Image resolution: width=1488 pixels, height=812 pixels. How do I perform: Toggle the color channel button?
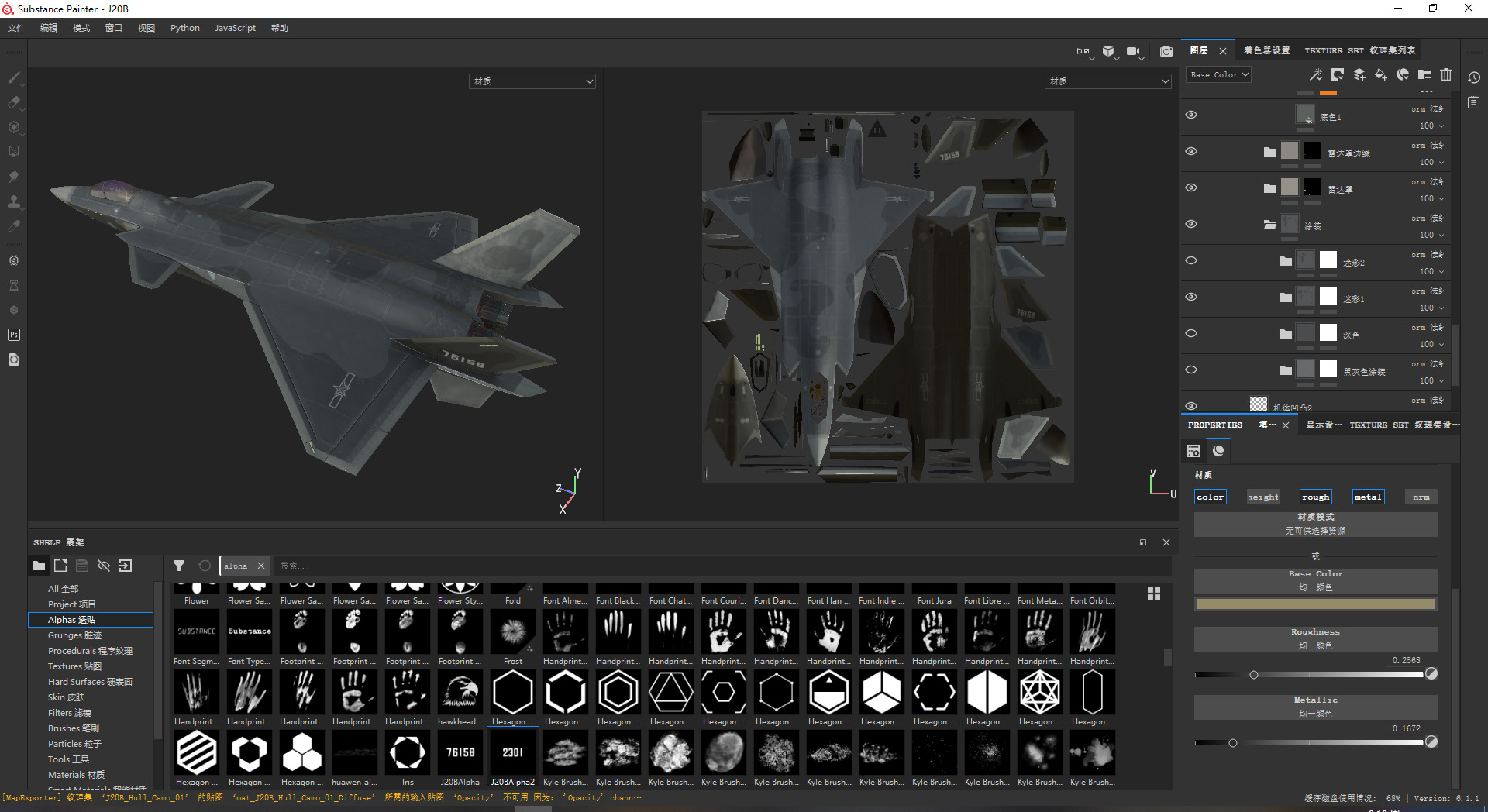[x=1211, y=497]
